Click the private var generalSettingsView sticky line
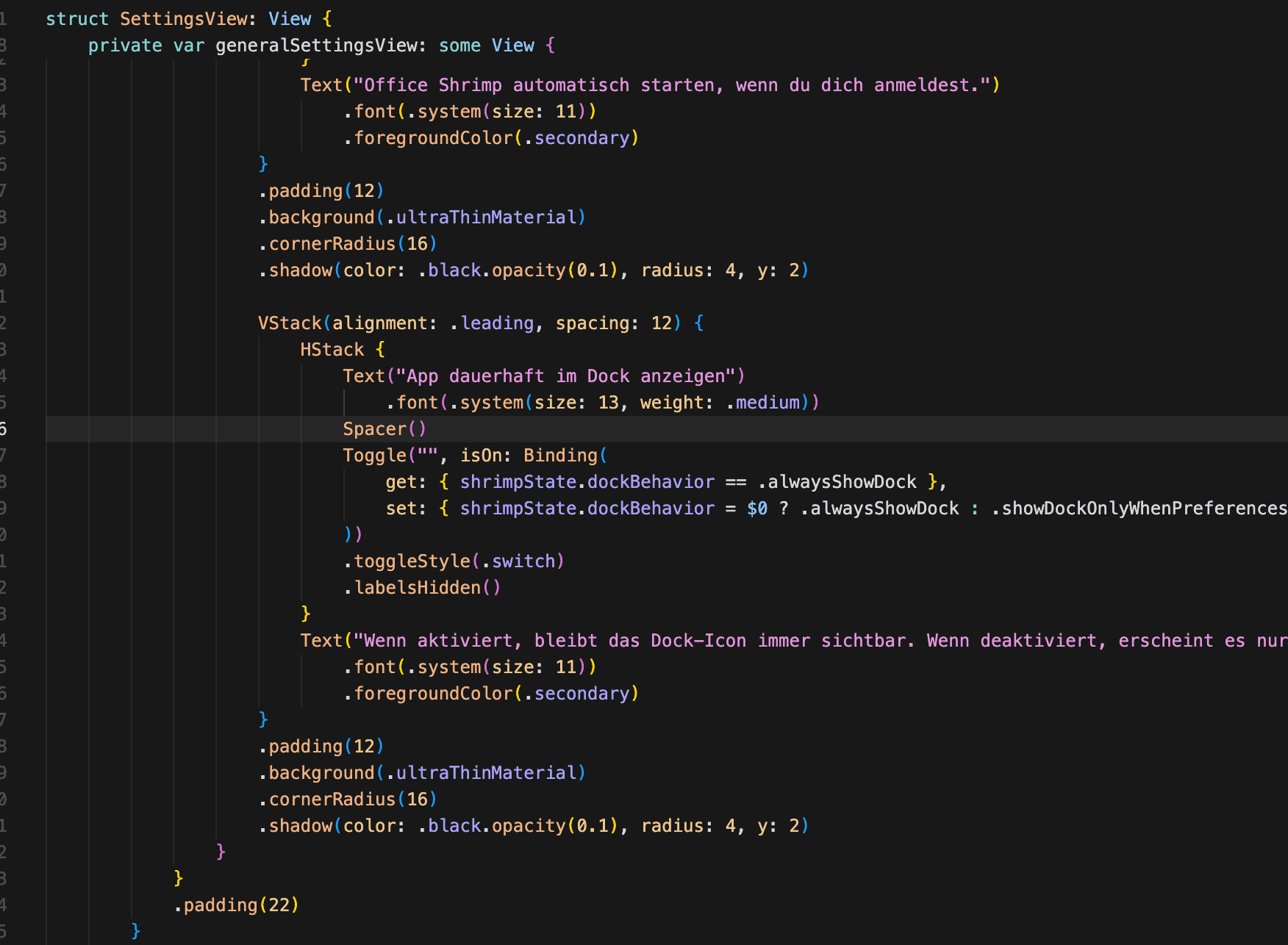1288x945 pixels. coord(322,46)
